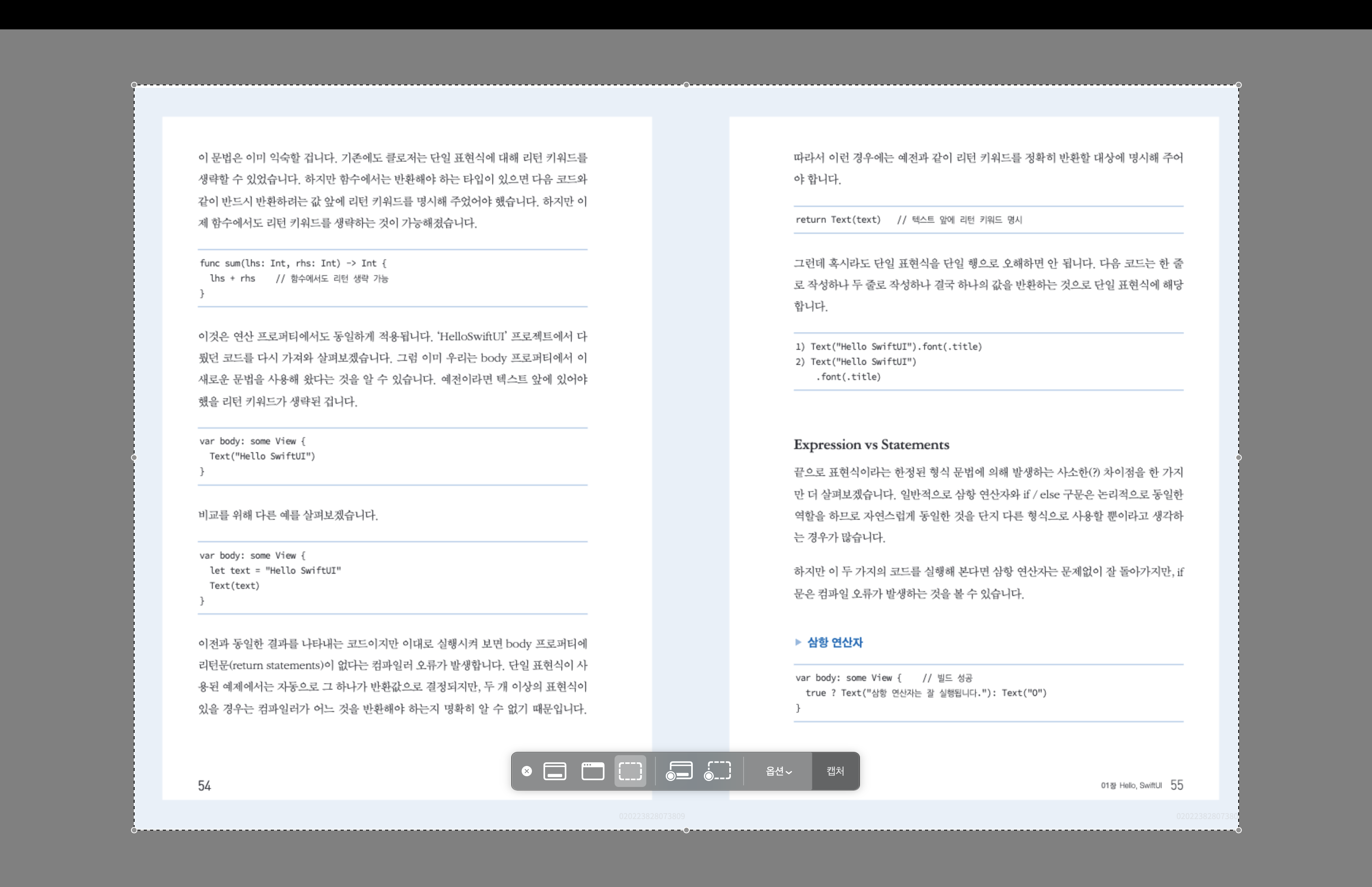The image size is (1372, 887).
Task: Click the bottom-right selection corner handle
Action: [1239, 830]
